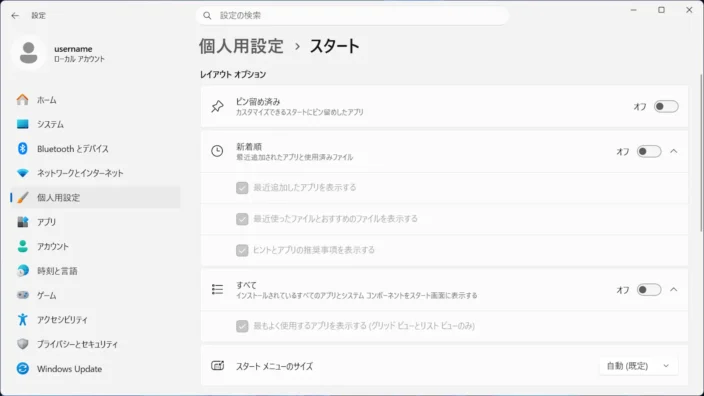Open 時刻と言語 settings page

[95, 271]
